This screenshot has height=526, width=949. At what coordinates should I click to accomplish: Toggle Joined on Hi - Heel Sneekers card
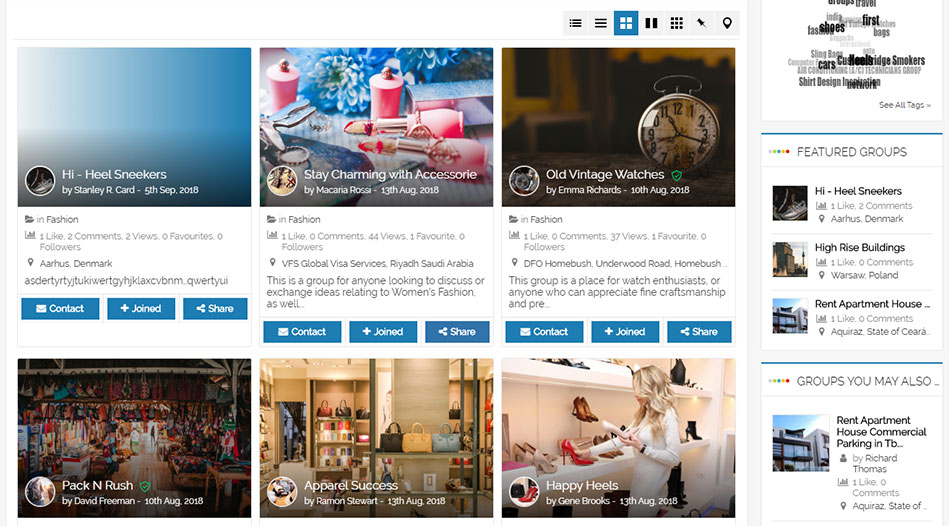point(141,309)
